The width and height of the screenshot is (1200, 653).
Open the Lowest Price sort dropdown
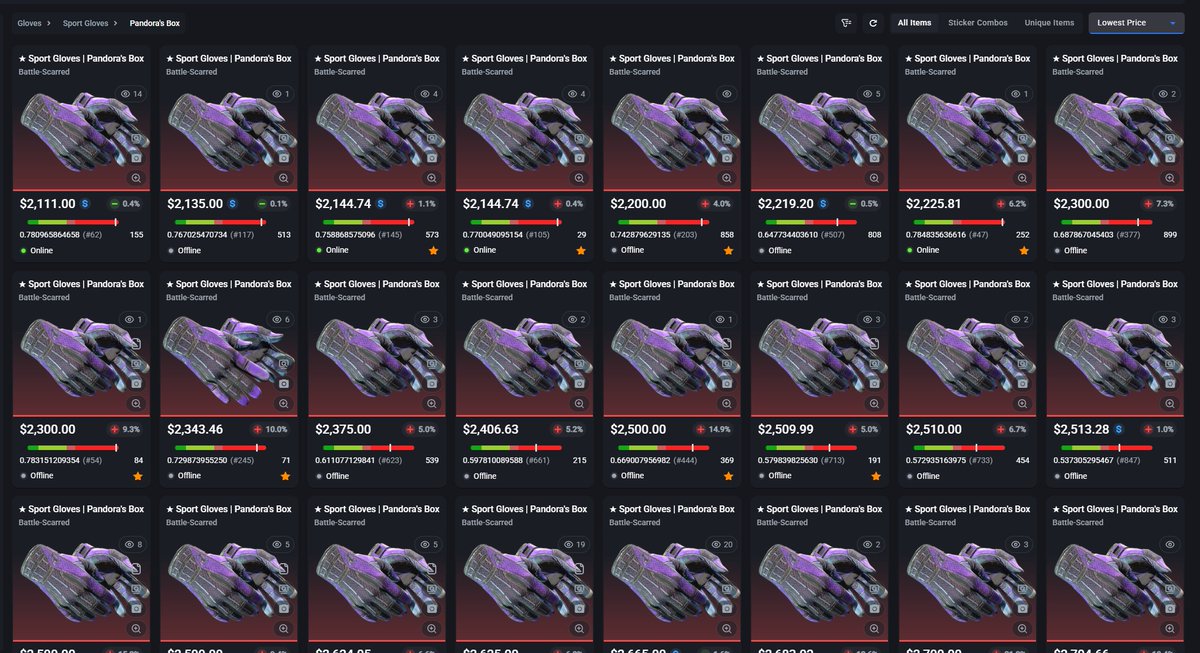[x=1136, y=23]
